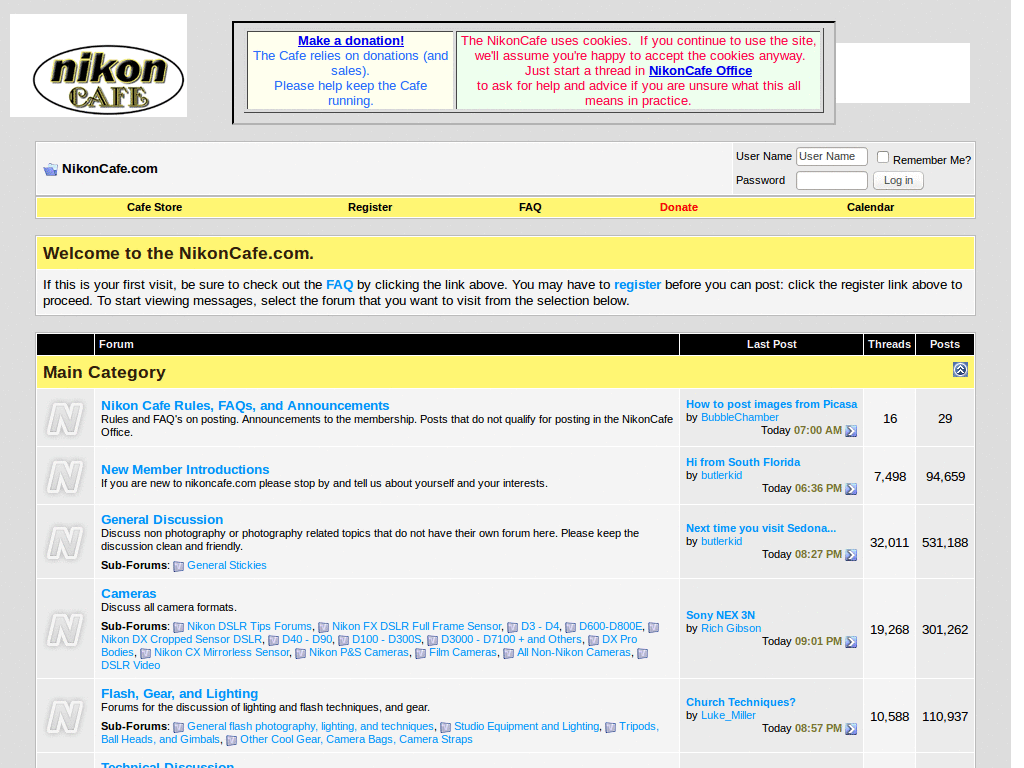The image size is (1024, 768).
Task: Enable the Remember Me checkbox
Action: click(x=883, y=157)
